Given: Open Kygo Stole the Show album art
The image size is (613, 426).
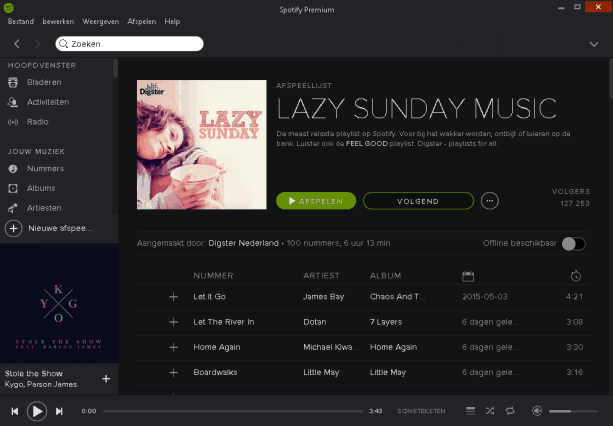Looking at the screenshot, I should (59, 304).
